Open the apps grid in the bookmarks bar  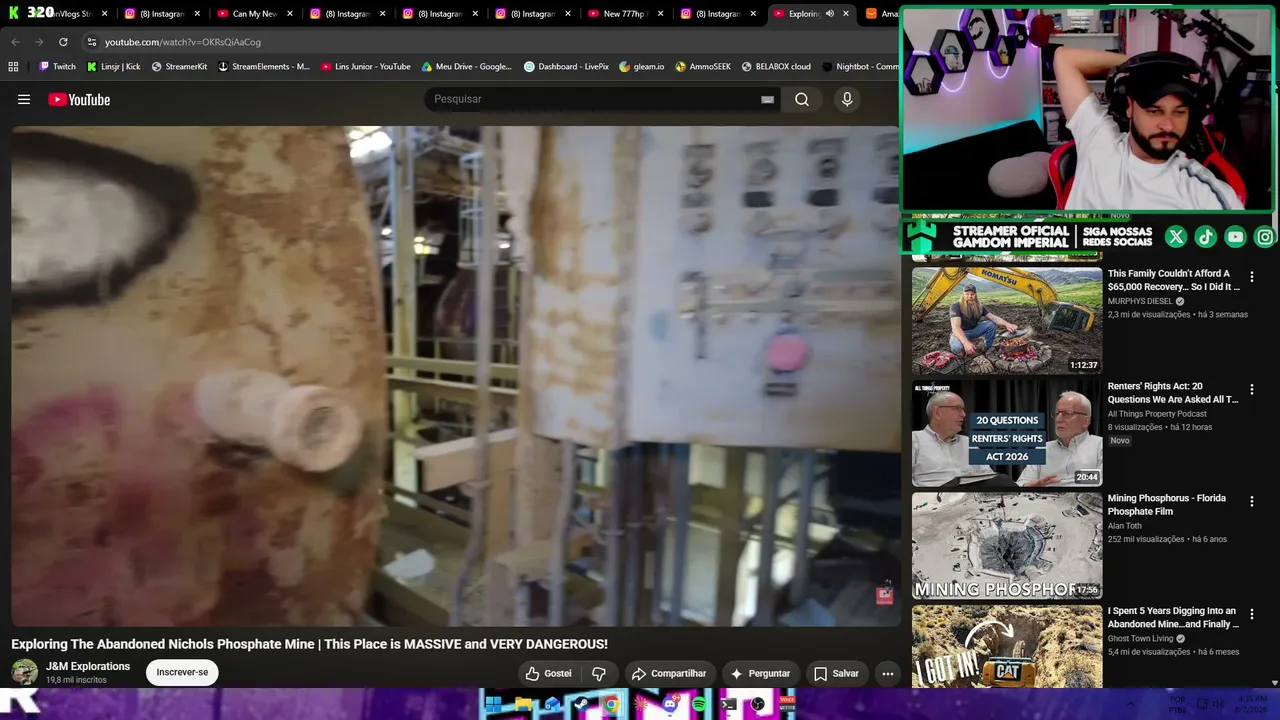pyautogui.click(x=13, y=67)
